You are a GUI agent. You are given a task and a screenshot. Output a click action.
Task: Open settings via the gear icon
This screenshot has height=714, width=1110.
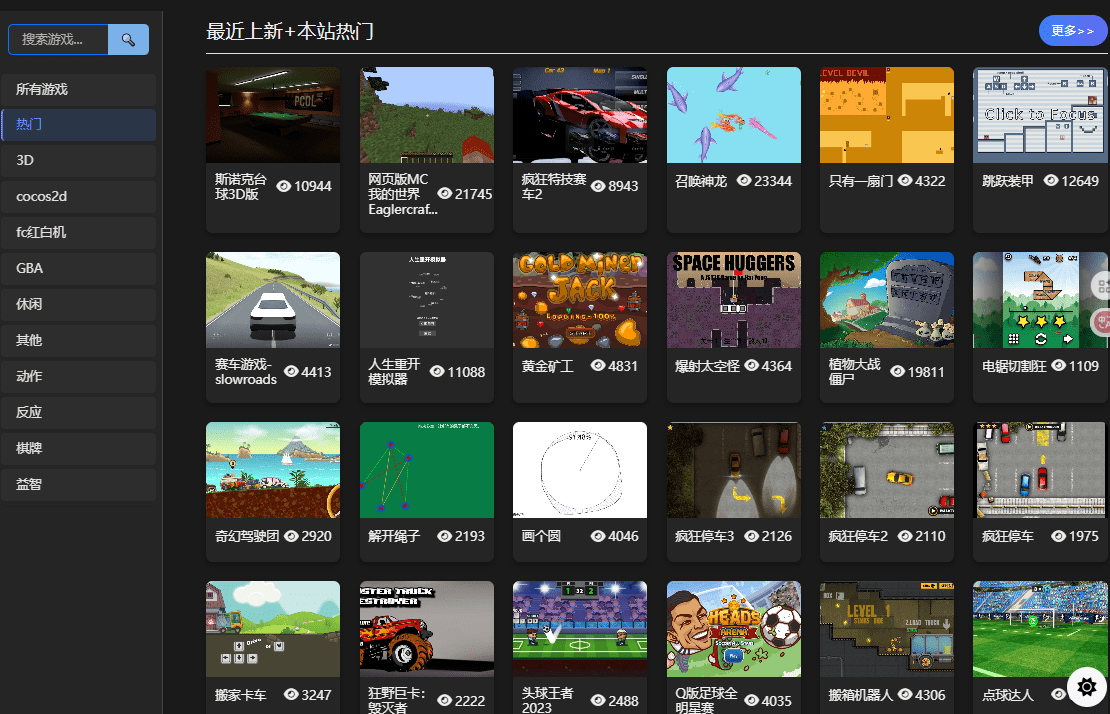pyautogui.click(x=1087, y=687)
